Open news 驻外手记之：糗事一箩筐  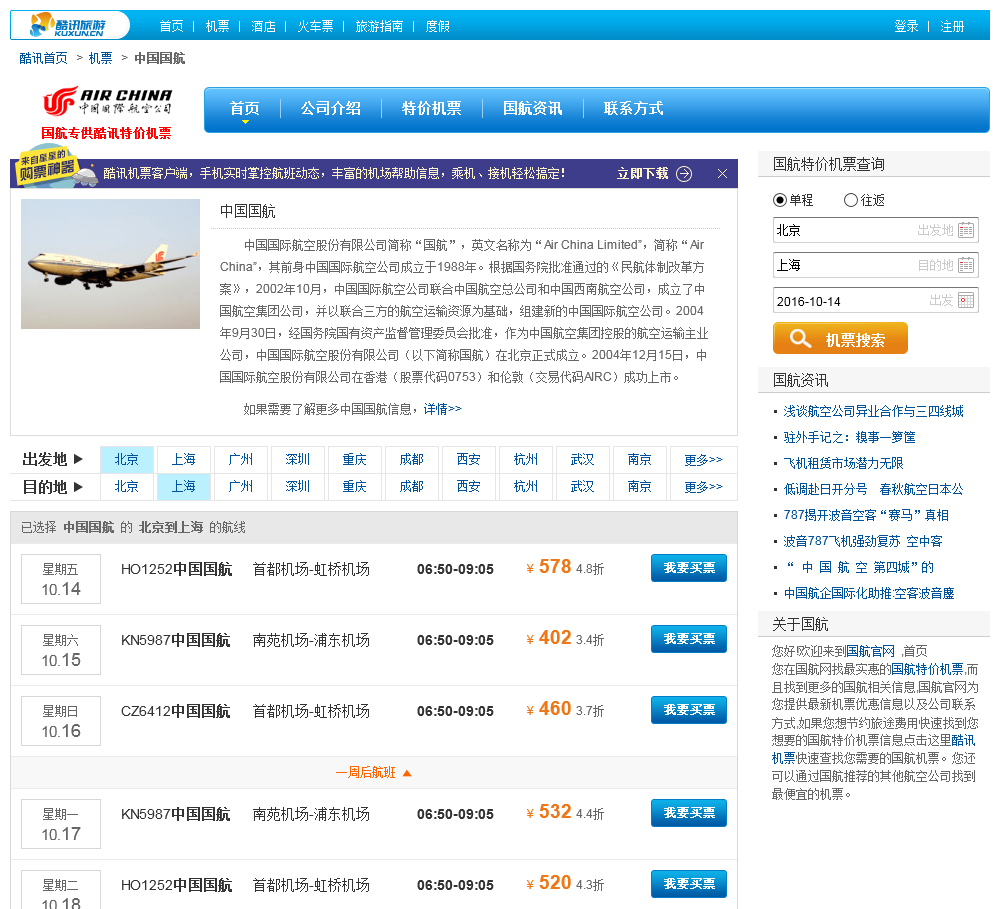pos(849,438)
